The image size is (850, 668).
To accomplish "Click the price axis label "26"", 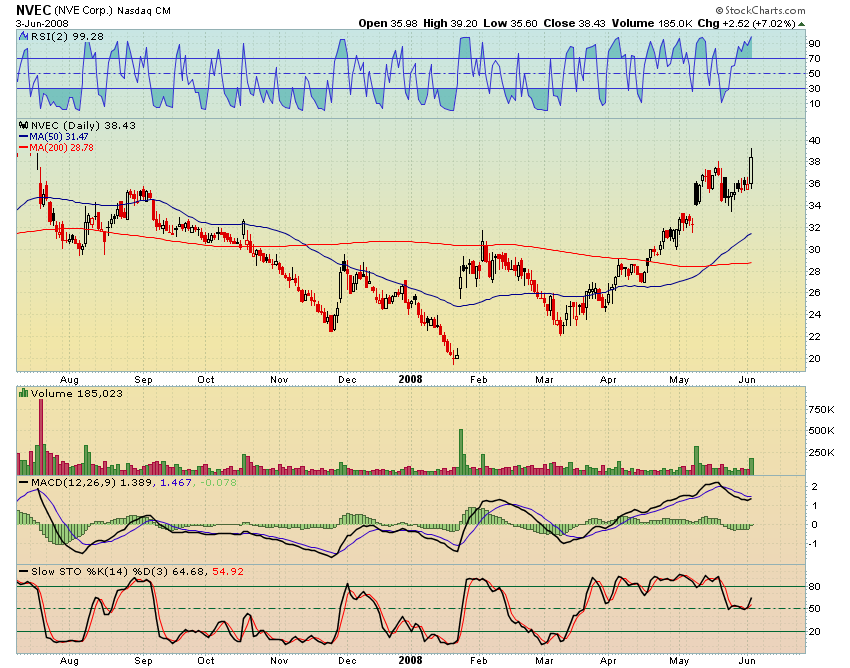I will (x=814, y=293).
